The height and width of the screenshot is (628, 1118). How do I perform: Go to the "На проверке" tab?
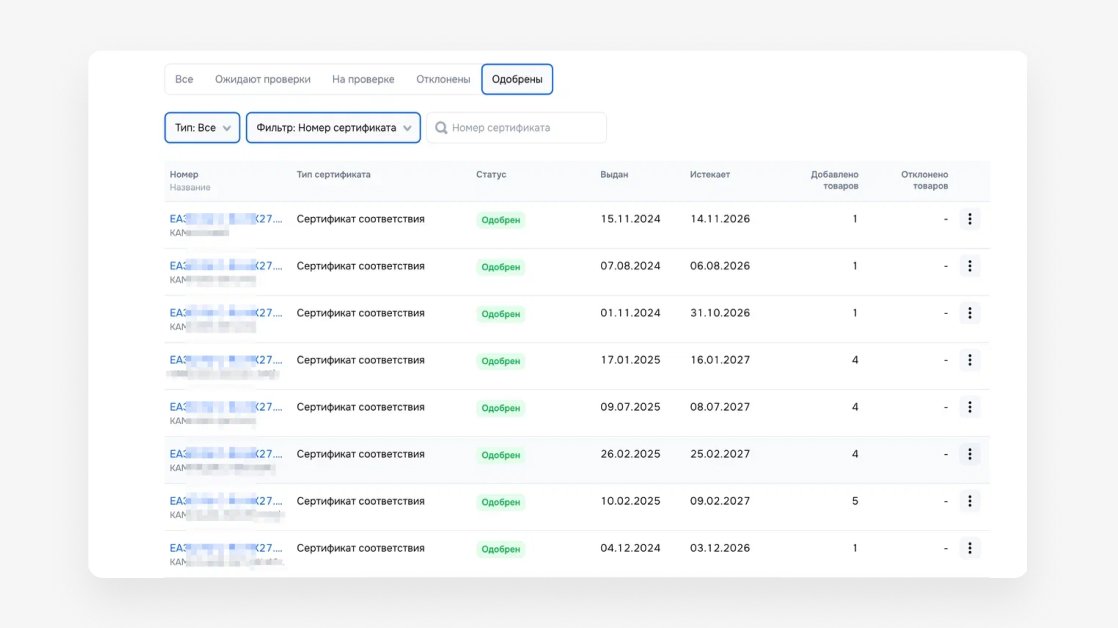[x=363, y=79]
